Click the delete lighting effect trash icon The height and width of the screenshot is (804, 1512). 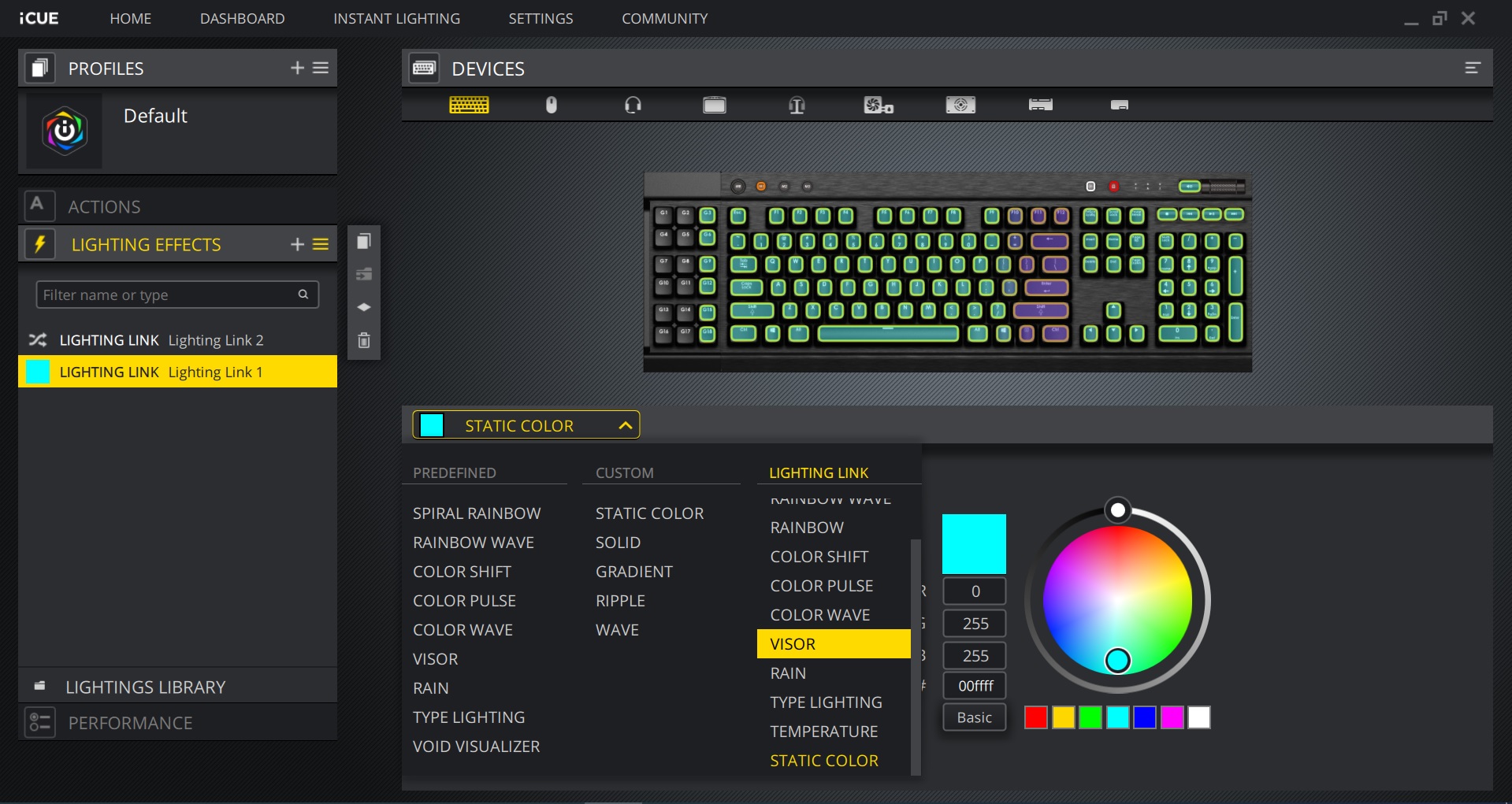tap(364, 340)
